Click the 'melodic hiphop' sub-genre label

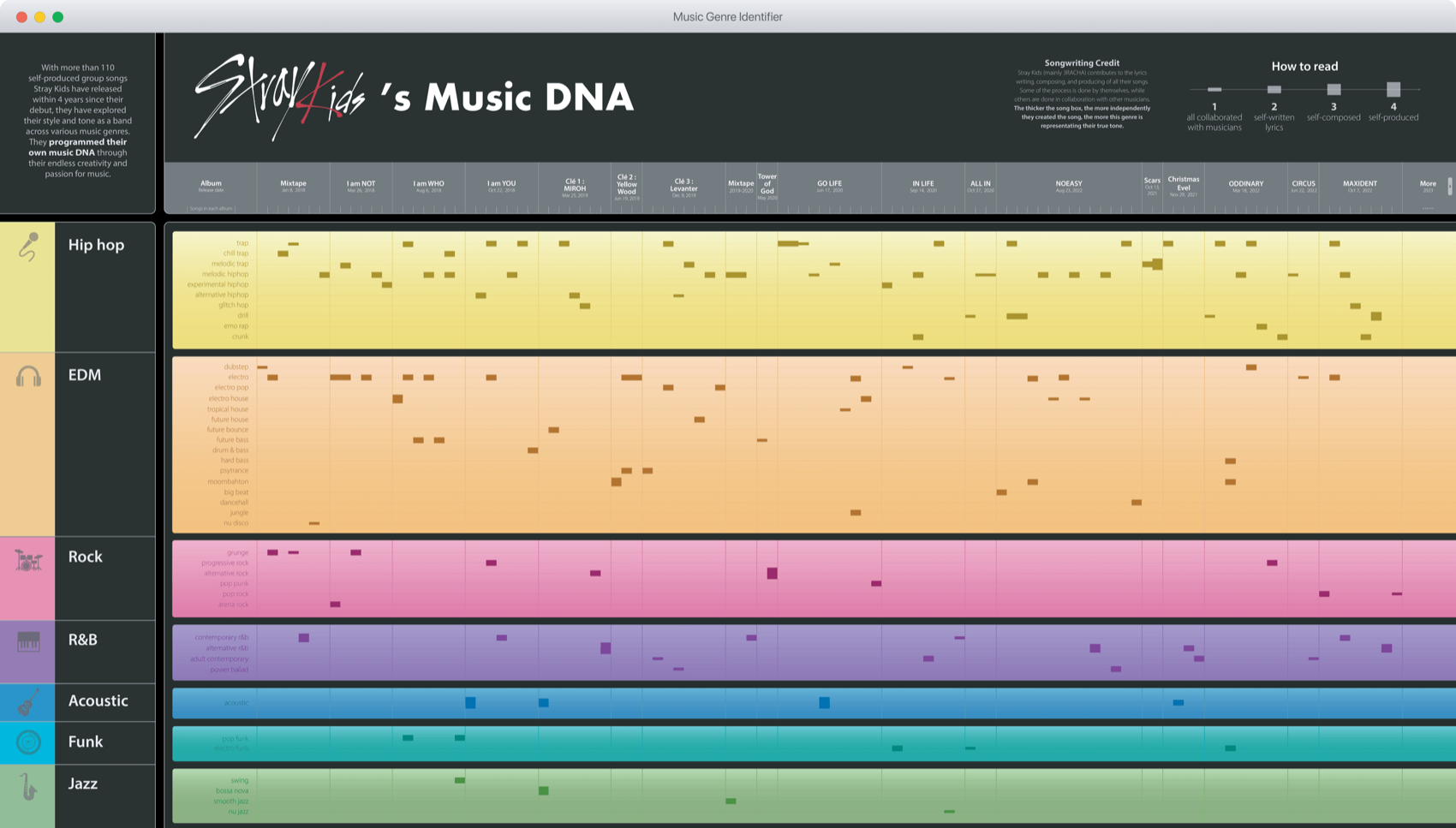[225, 274]
